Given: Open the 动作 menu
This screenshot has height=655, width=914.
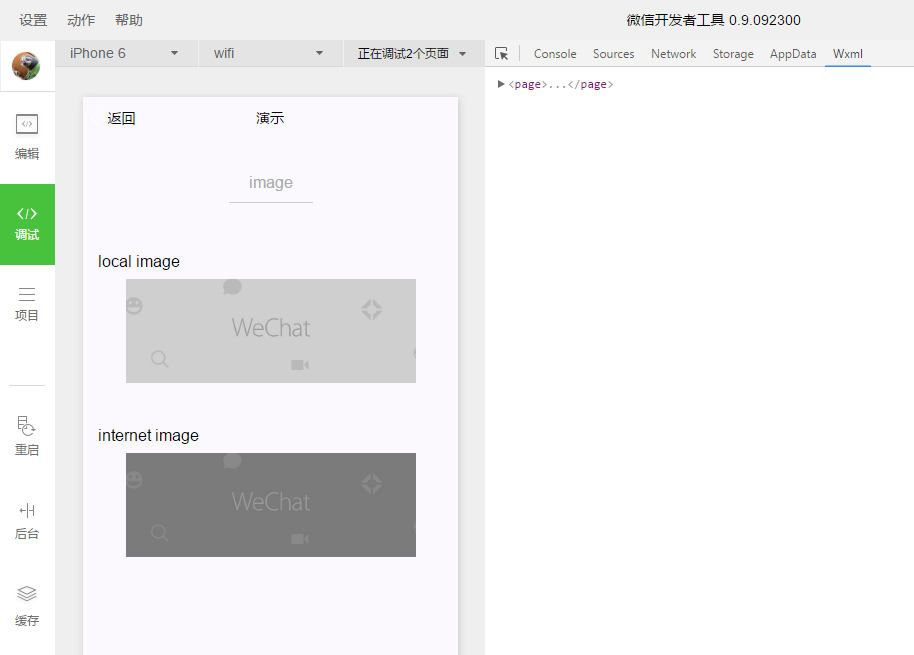Looking at the screenshot, I should coord(81,20).
